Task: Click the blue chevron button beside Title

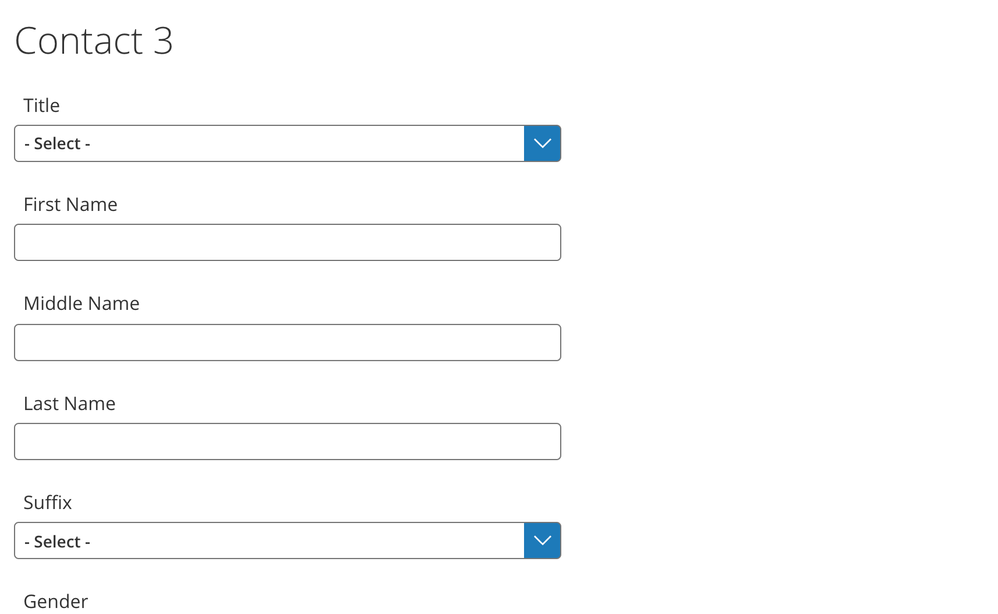Action: click(541, 143)
